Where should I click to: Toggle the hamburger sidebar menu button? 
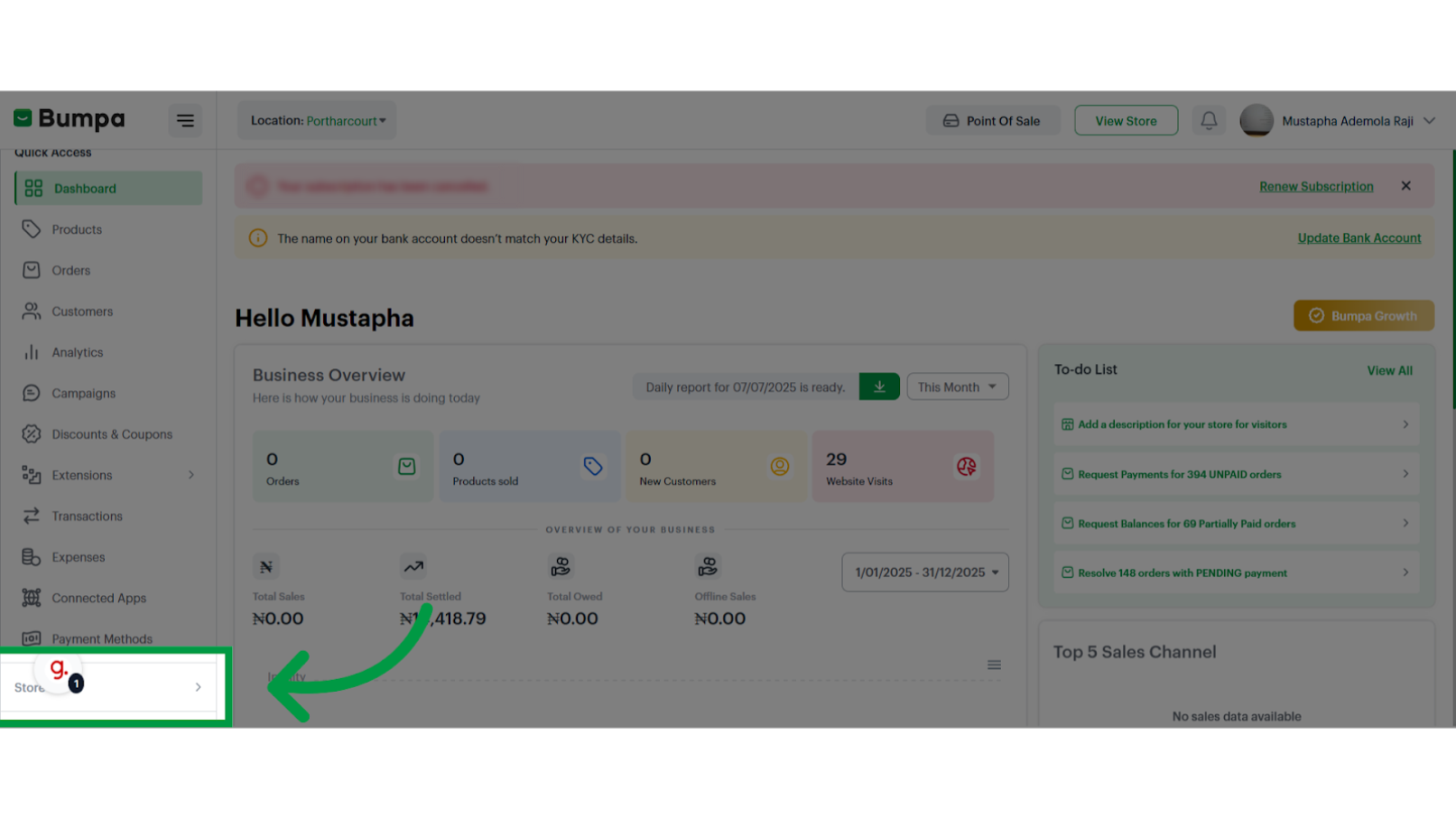(x=185, y=120)
